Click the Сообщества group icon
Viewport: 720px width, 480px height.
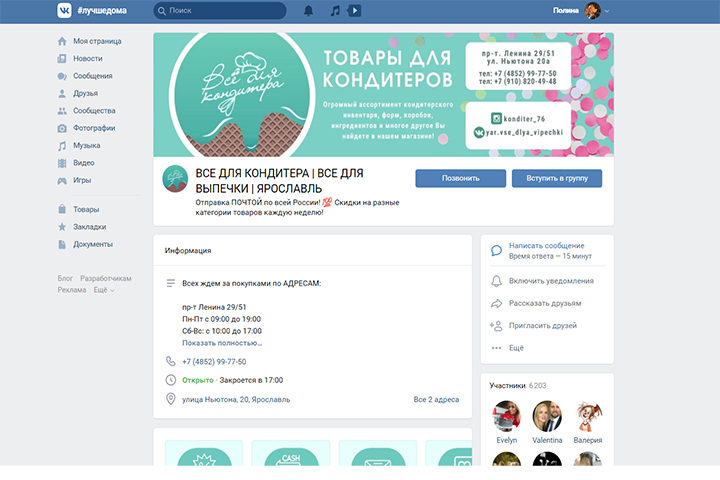tap(62, 111)
